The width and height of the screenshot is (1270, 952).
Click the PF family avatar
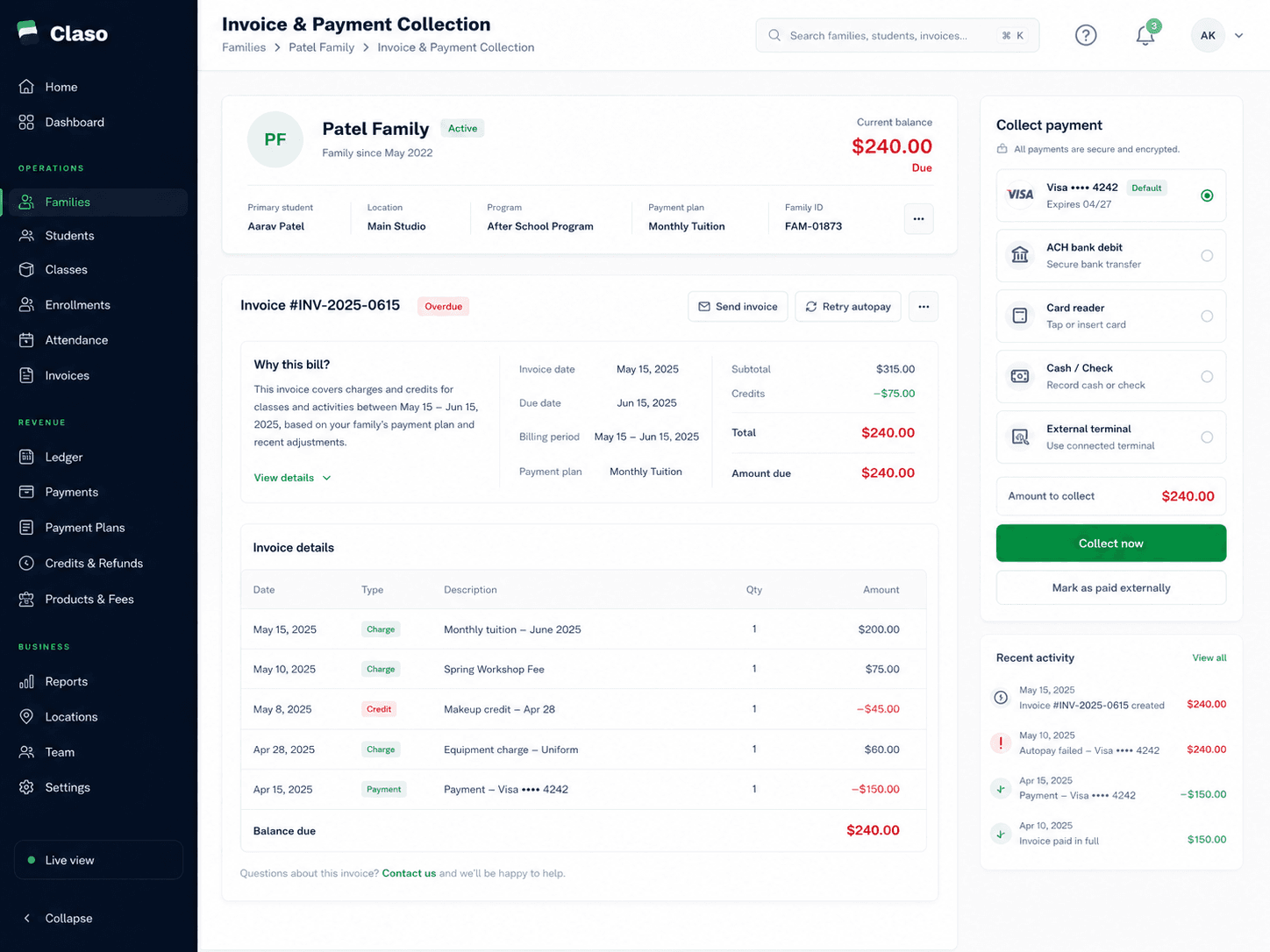pyautogui.click(x=275, y=139)
